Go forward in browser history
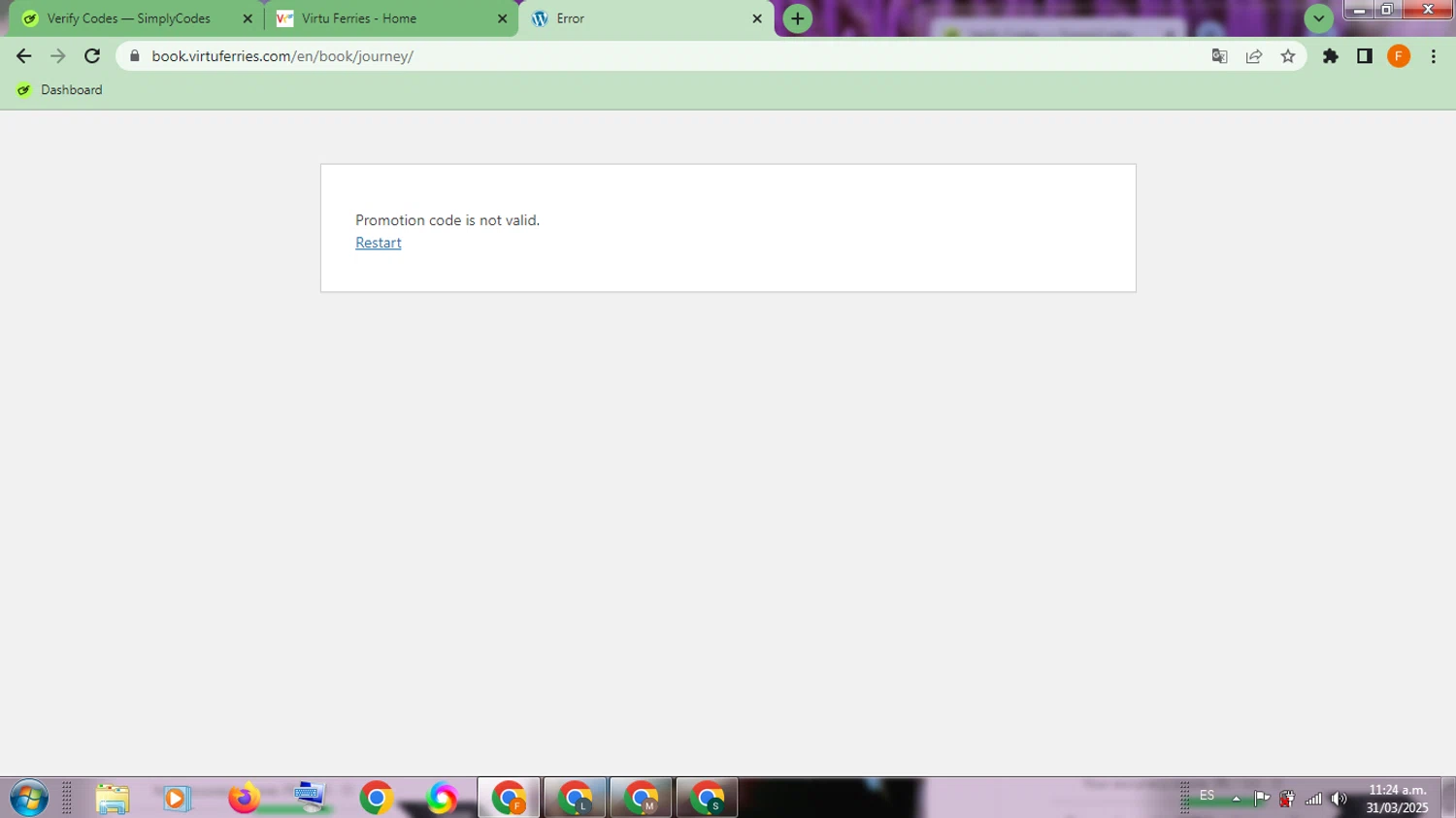The image size is (1456, 818). (x=58, y=56)
